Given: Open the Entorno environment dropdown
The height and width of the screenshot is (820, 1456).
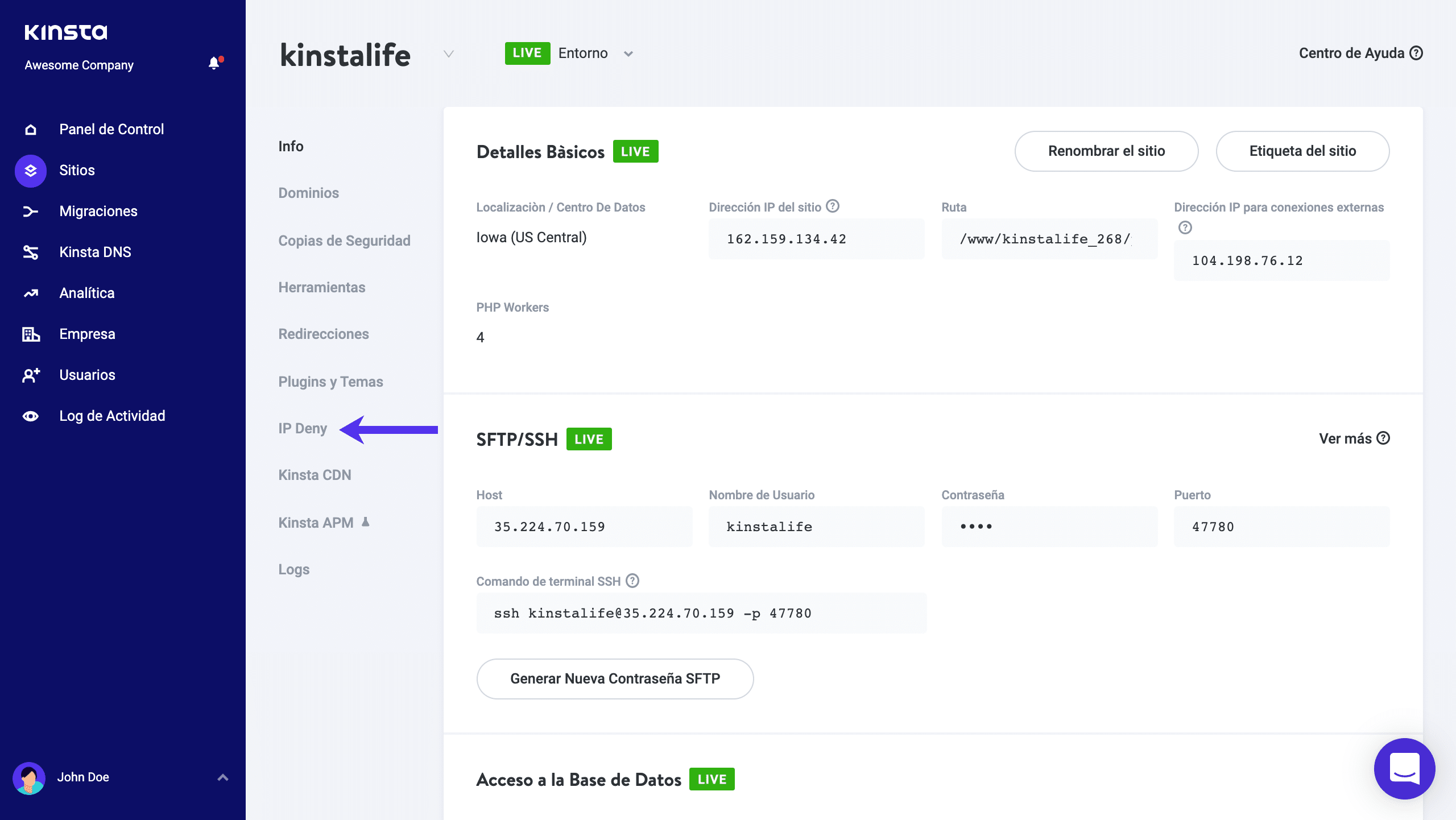Looking at the screenshot, I should pyautogui.click(x=628, y=54).
